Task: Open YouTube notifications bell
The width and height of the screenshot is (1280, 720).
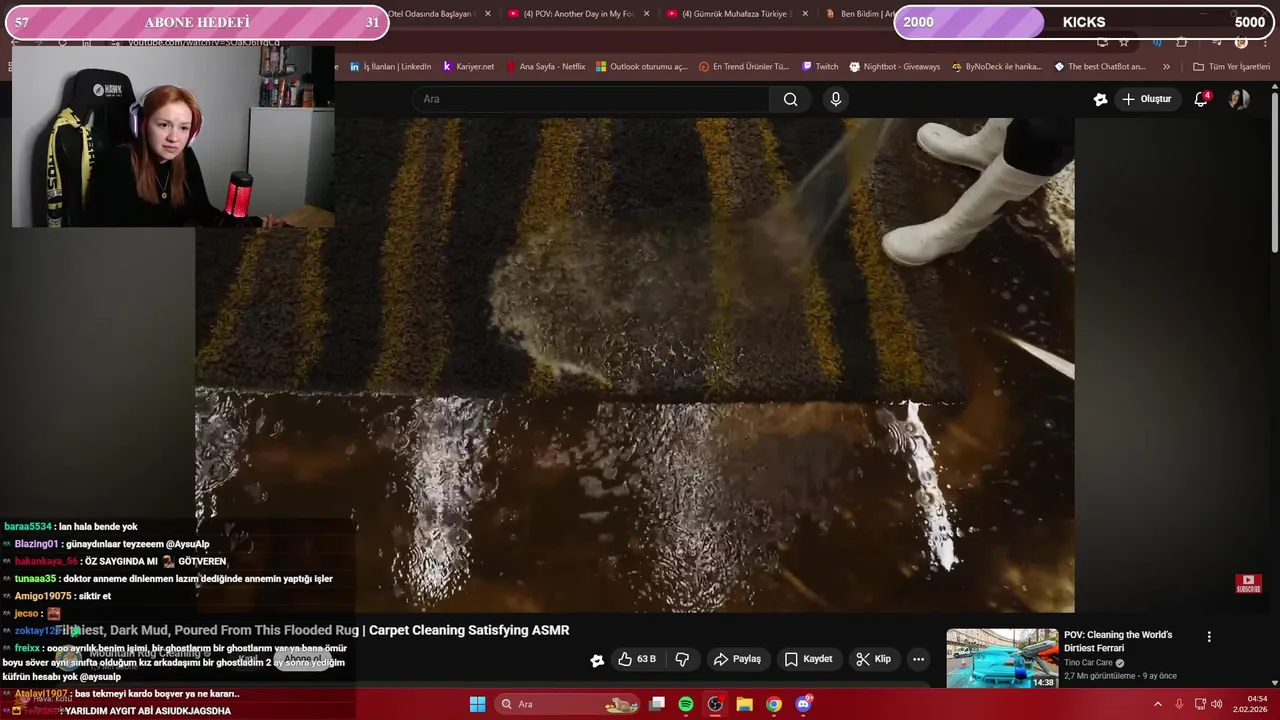Action: [1202, 99]
